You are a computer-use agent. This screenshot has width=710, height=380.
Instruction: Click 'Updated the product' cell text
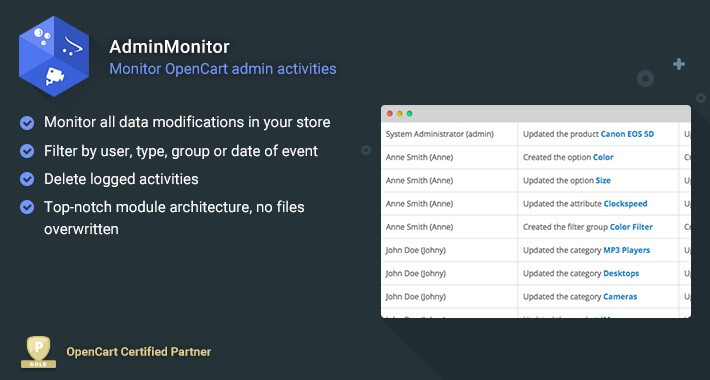[x=561, y=134]
